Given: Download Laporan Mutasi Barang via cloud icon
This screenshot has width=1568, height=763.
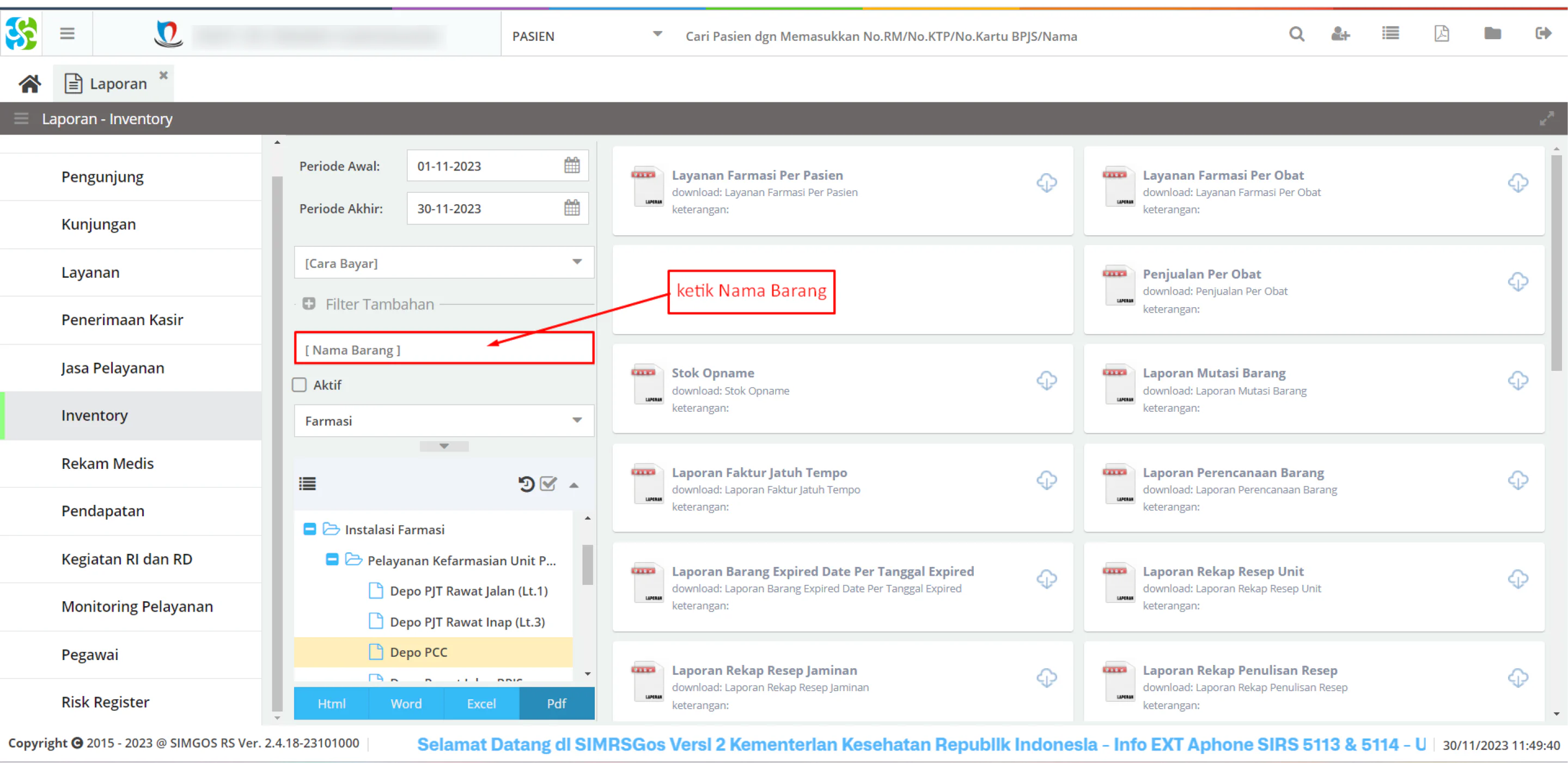Looking at the screenshot, I should pyautogui.click(x=1517, y=380).
